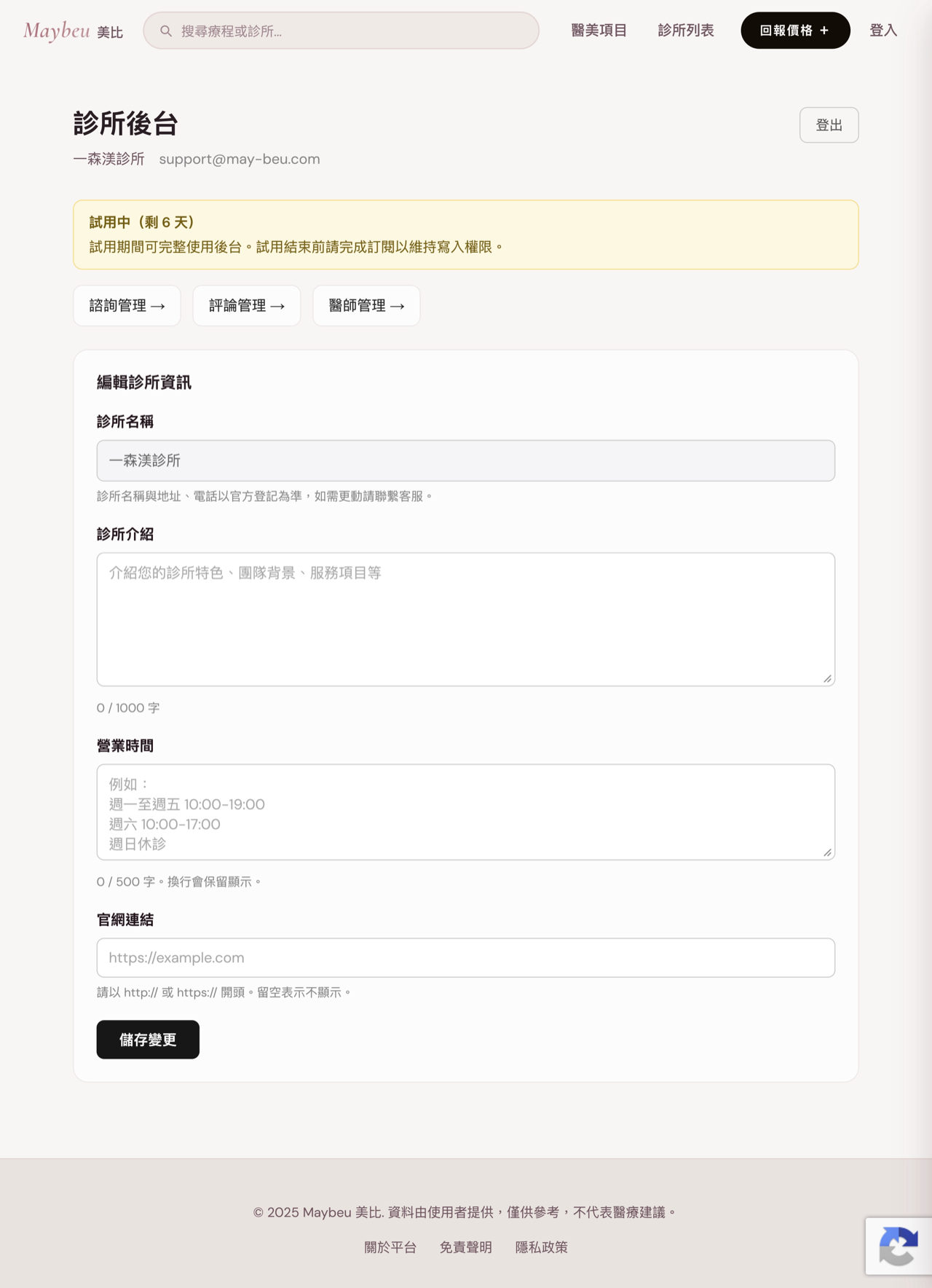Click the Maybeu 美比 logo
The height and width of the screenshot is (1288, 932).
click(73, 31)
